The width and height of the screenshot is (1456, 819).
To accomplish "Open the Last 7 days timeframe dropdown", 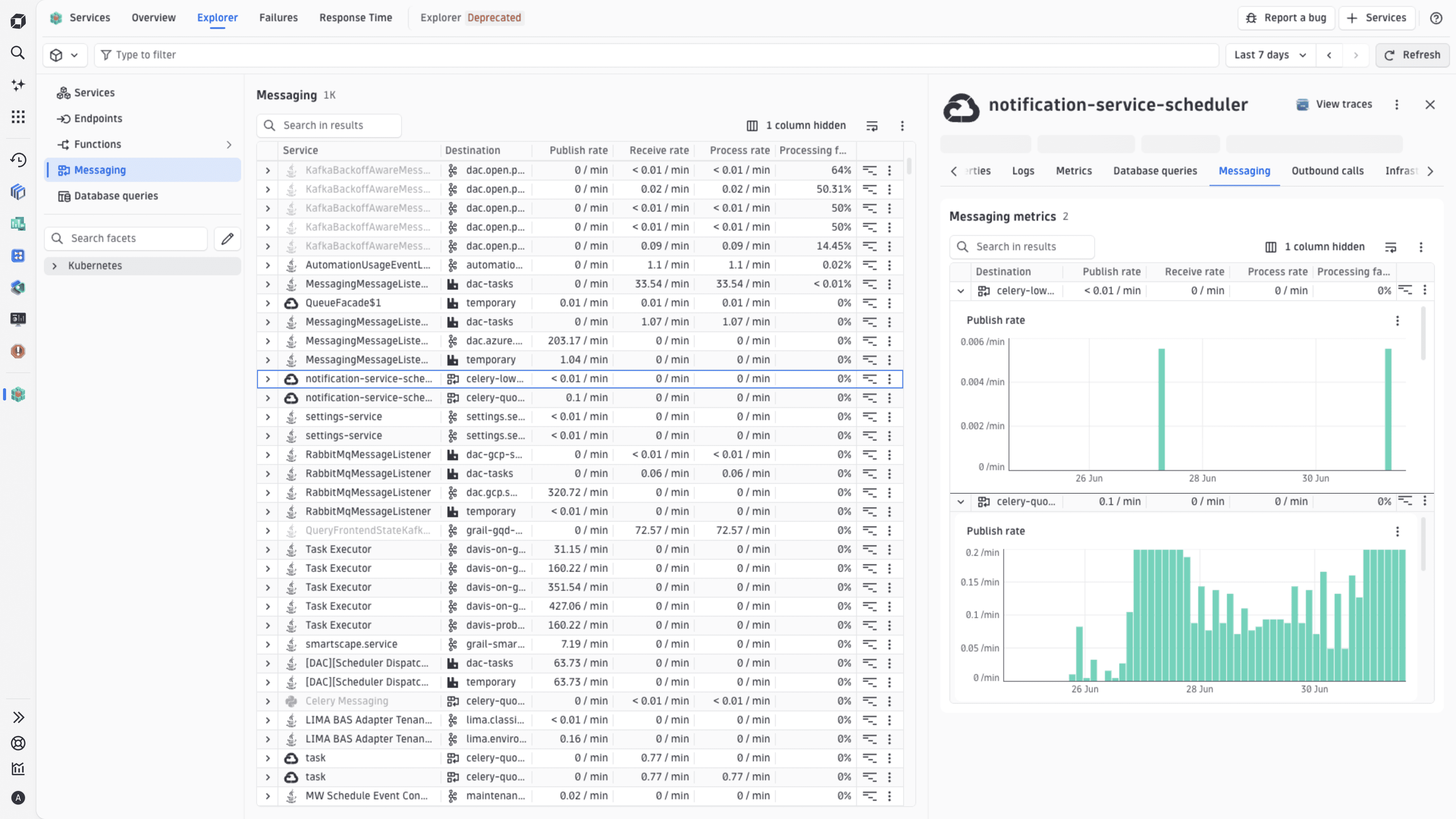I will click(1271, 55).
